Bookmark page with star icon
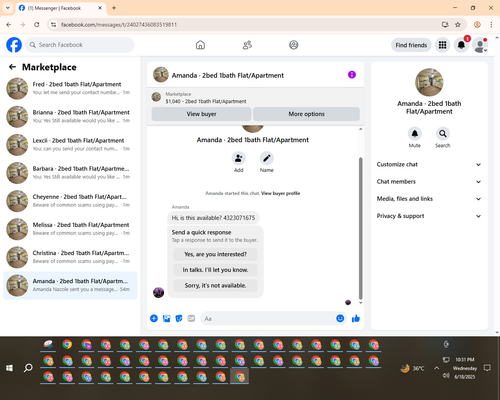 tap(458, 25)
